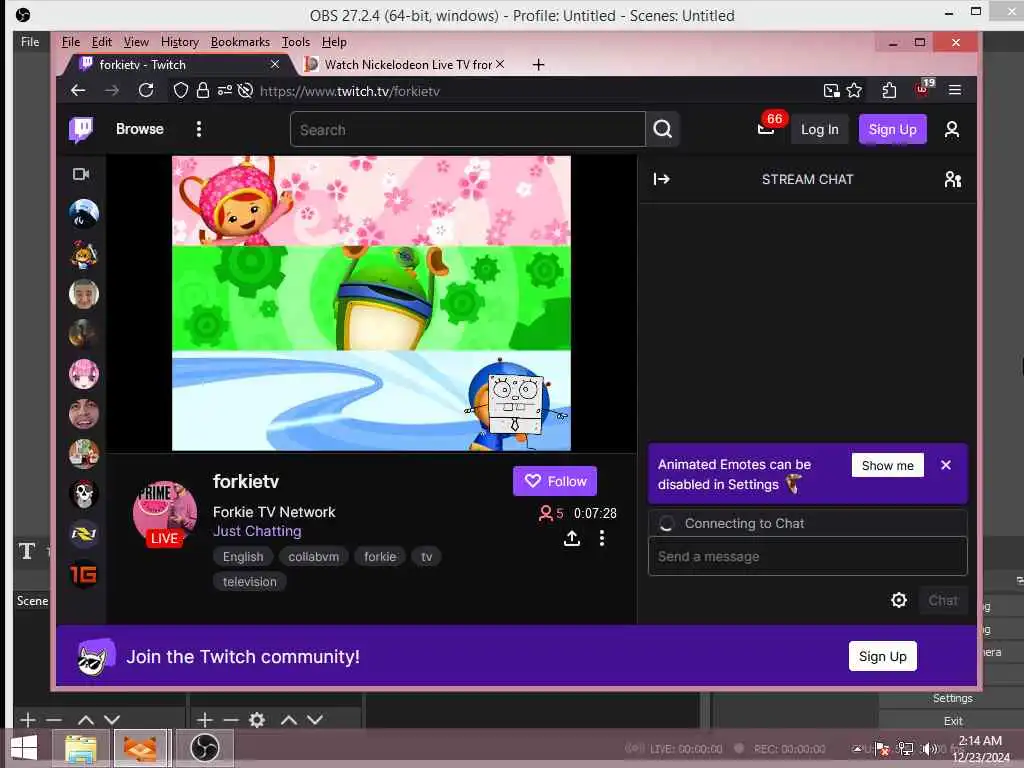Screen dimensions: 1024x768
Task: Click the taskbar volume speaker icon
Action: click(x=928, y=748)
